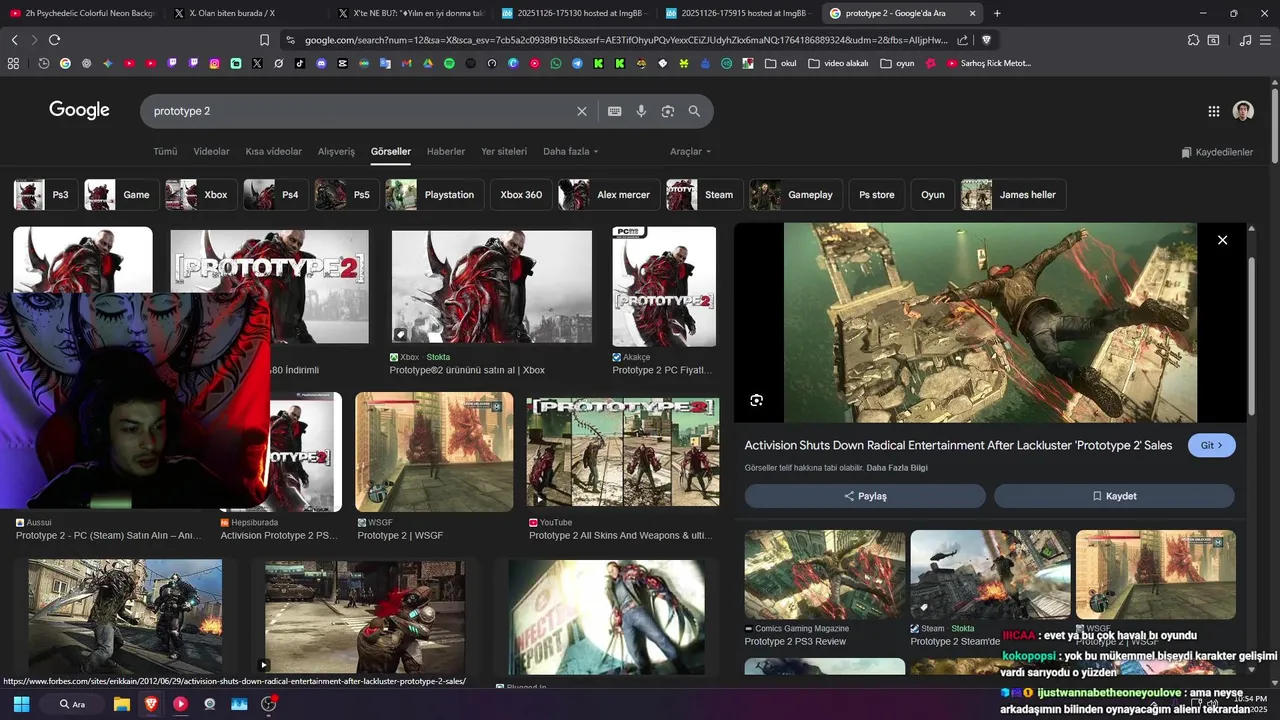Clear the search box with the X icon
Viewport: 1280px width, 720px height.
[x=582, y=111]
